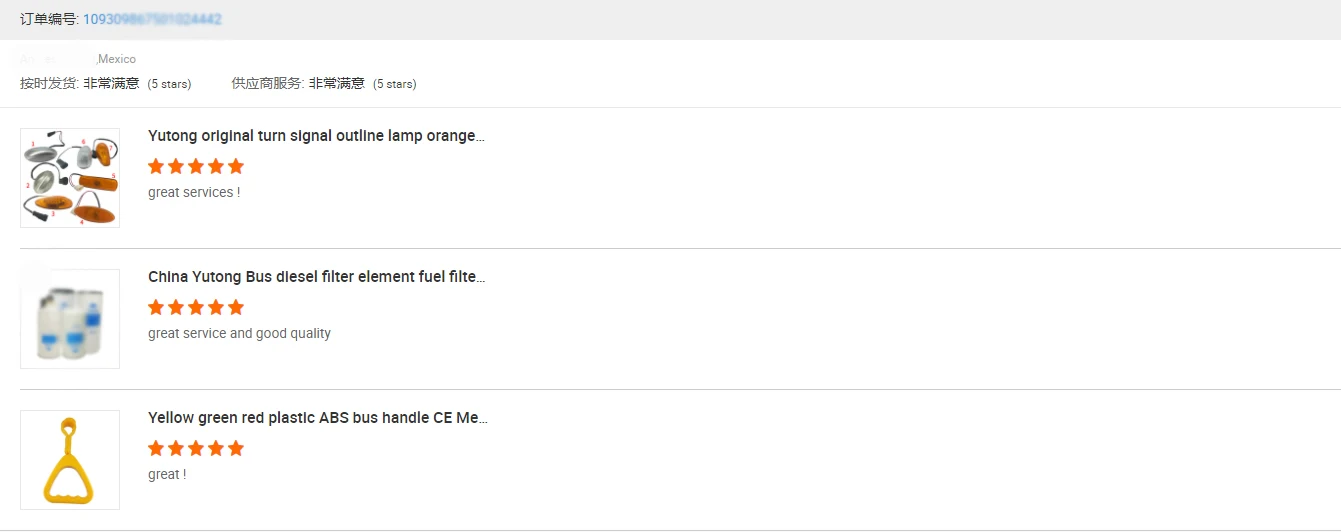Viewport: 1341px width, 532px height.
Task: Click first star of diesel filter rating
Action: click(156, 307)
